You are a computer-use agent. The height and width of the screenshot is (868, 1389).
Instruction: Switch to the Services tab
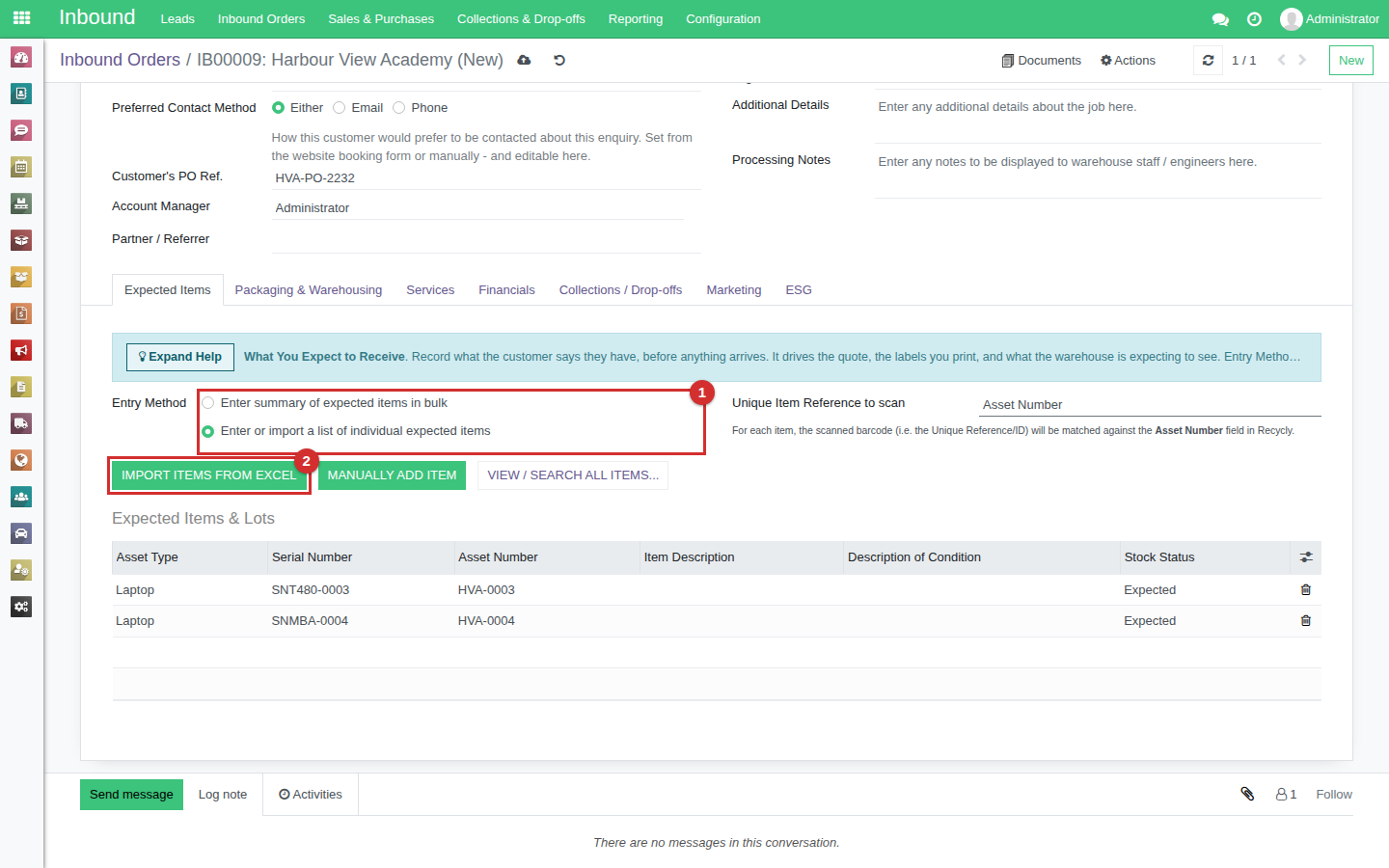coord(430,290)
